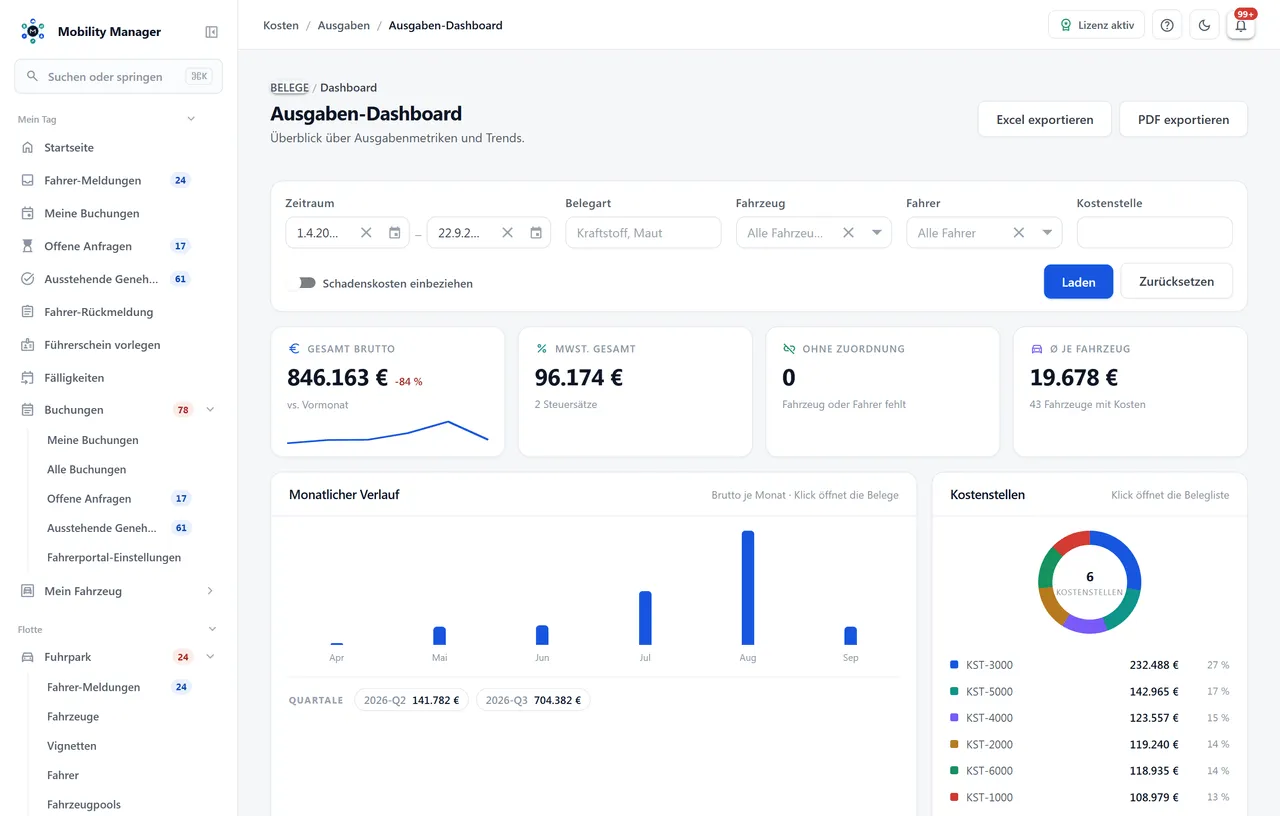This screenshot has width=1280, height=816.
Task: Click the Lizenz aktiv badge
Action: (1097, 25)
